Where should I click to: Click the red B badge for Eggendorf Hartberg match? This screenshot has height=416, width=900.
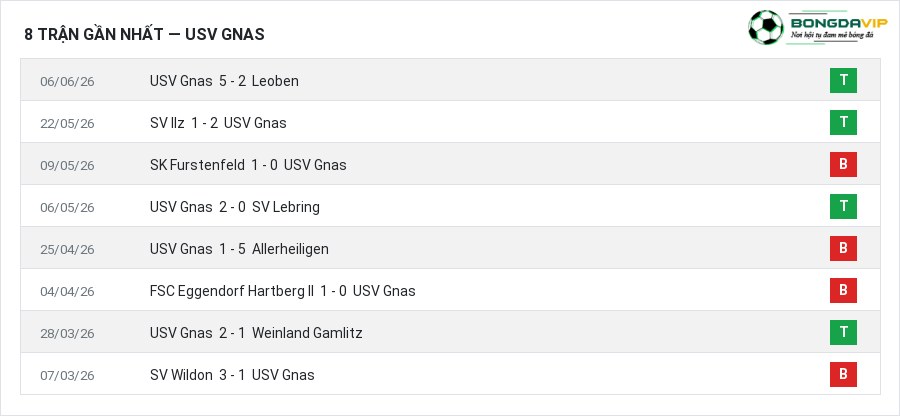(843, 290)
